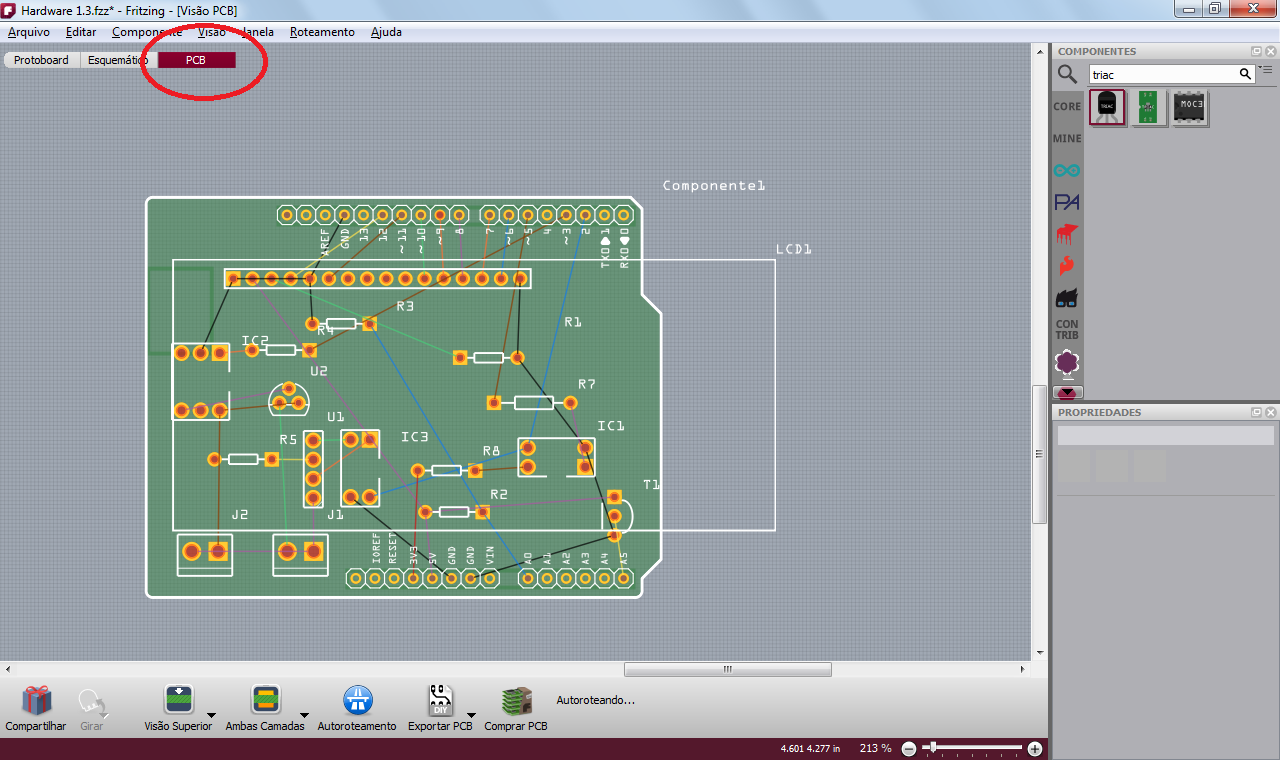
Task: Click the vertical canvas scrollbar thumb
Action: tap(1040, 454)
